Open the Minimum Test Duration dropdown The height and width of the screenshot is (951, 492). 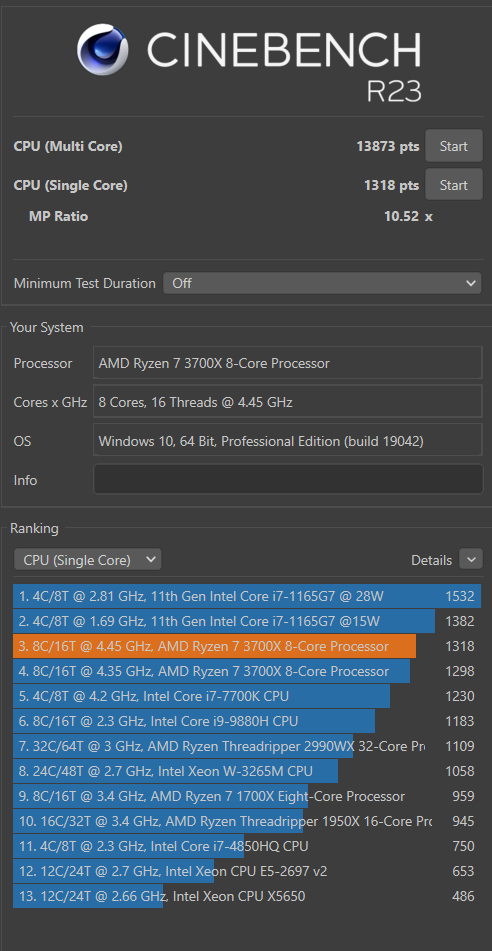point(322,283)
